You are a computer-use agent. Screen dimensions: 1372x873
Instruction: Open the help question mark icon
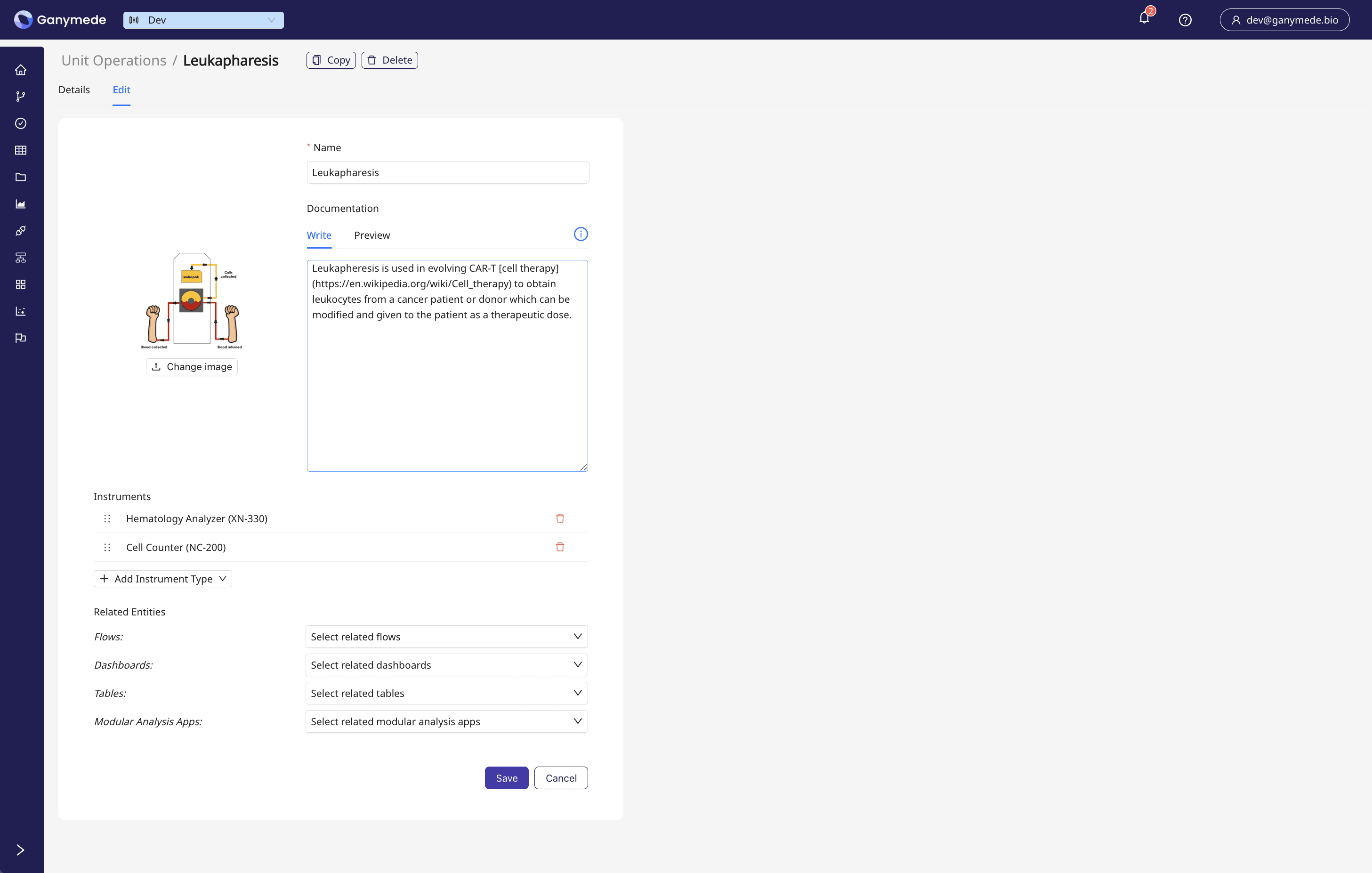tap(1185, 20)
